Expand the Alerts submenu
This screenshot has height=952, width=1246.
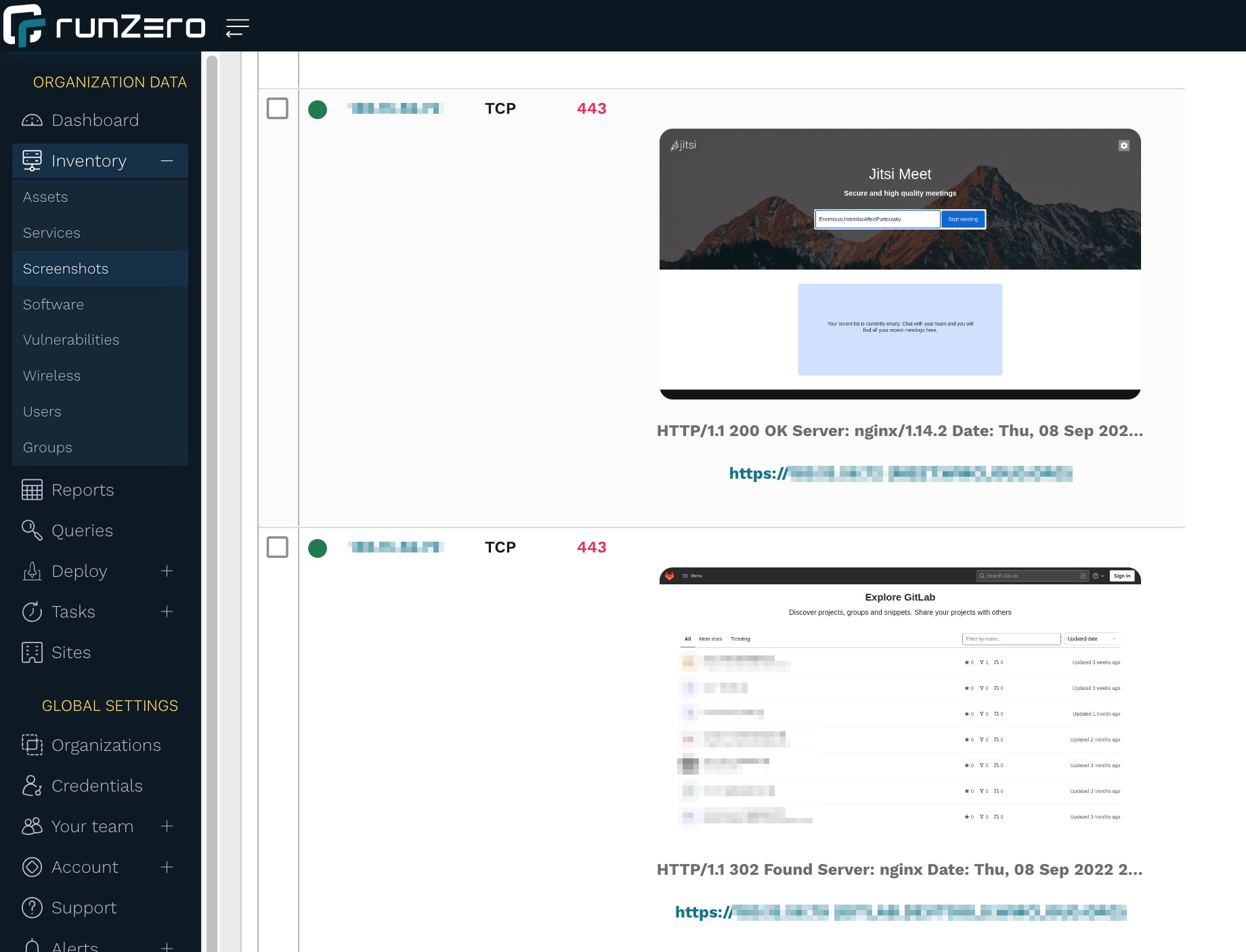167,947
